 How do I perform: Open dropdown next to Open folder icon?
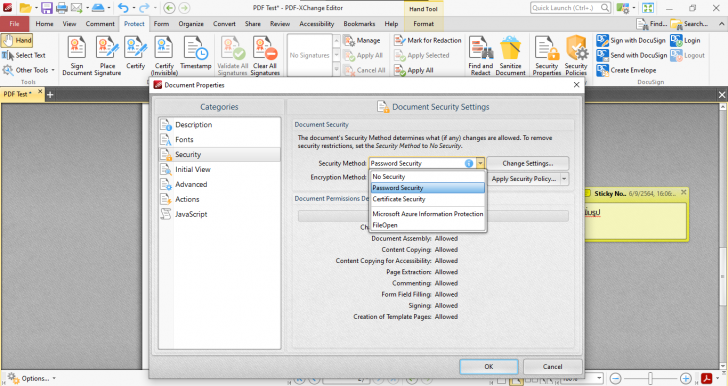(x=36, y=8)
